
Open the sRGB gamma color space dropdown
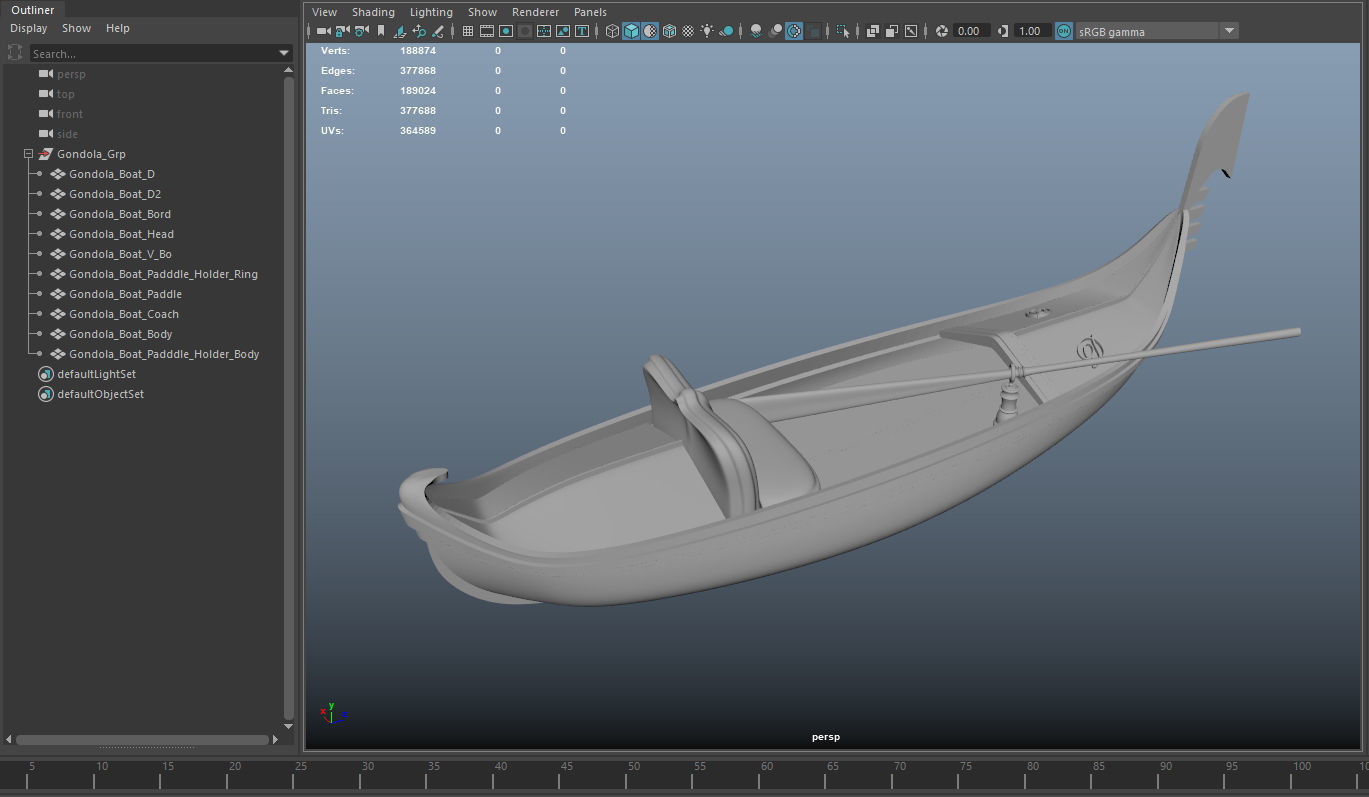click(1157, 31)
